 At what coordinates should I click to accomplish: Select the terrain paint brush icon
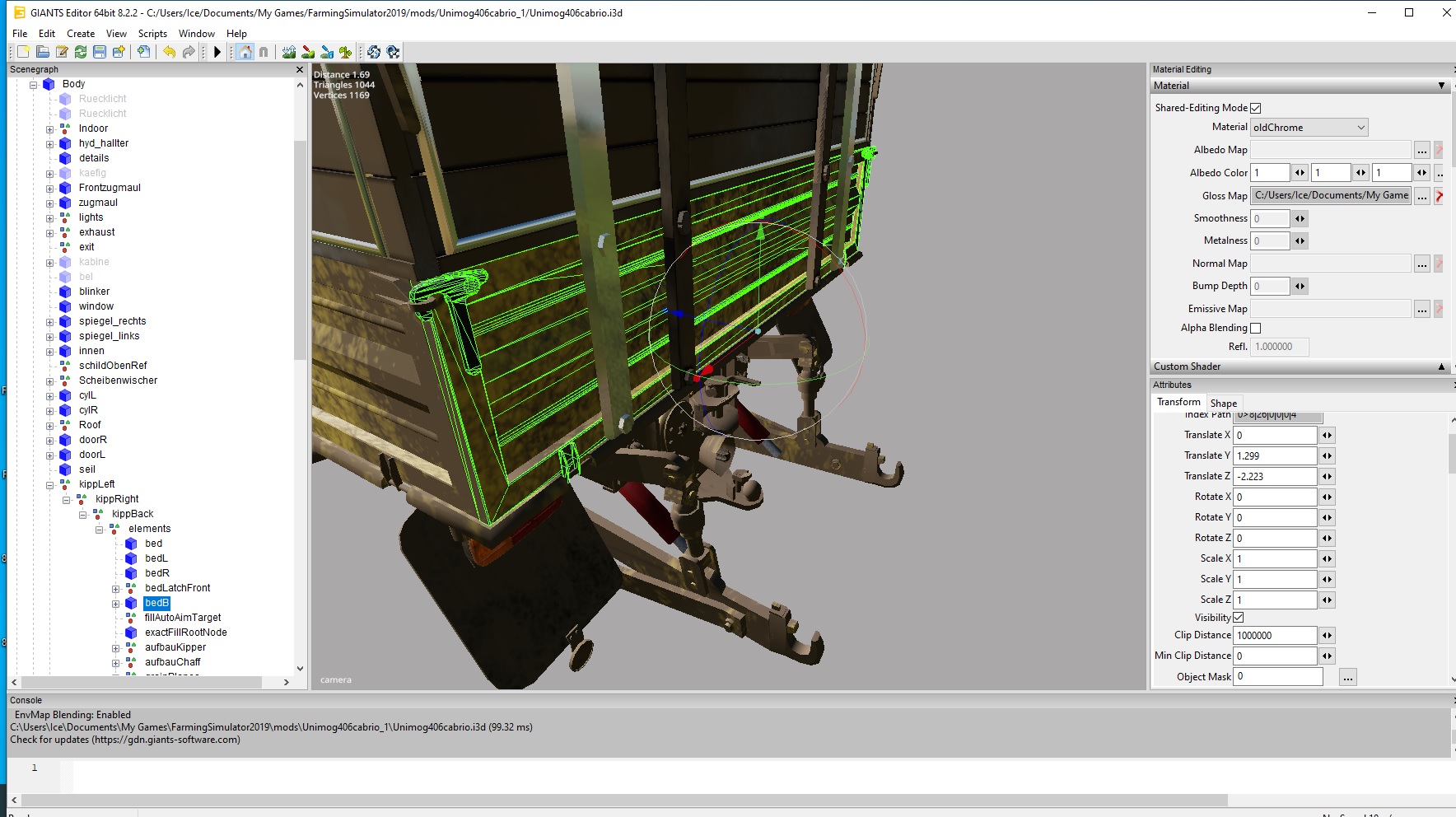coord(308,52)
